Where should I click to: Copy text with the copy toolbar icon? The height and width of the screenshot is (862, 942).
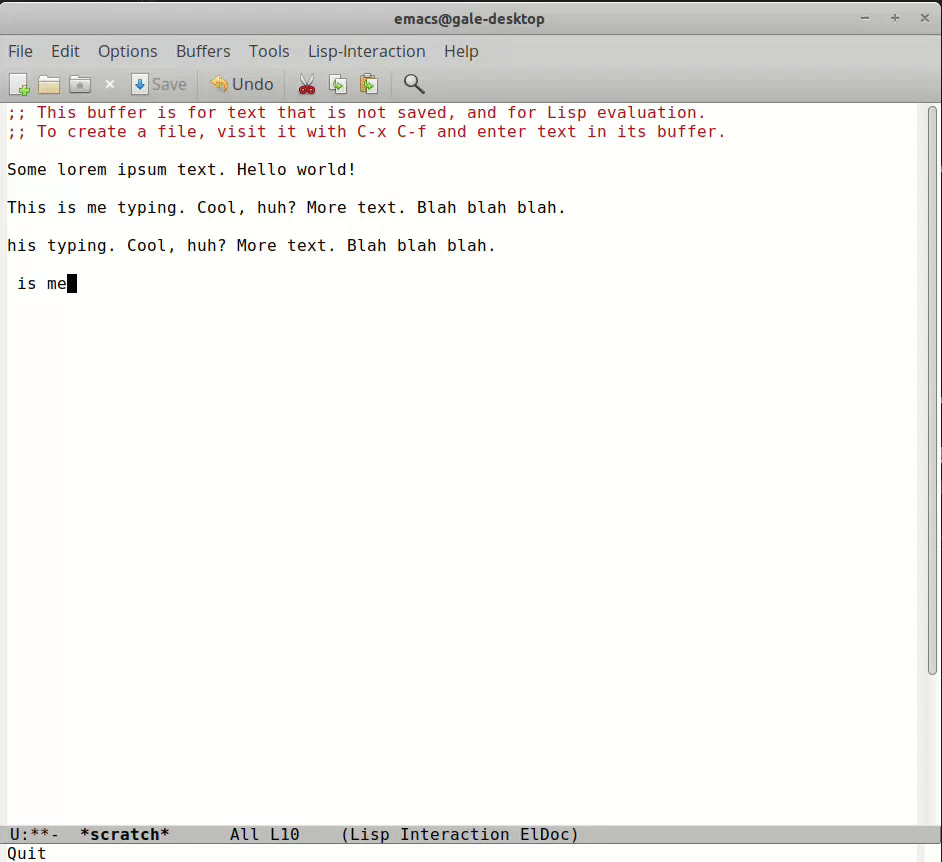point(337,84)
